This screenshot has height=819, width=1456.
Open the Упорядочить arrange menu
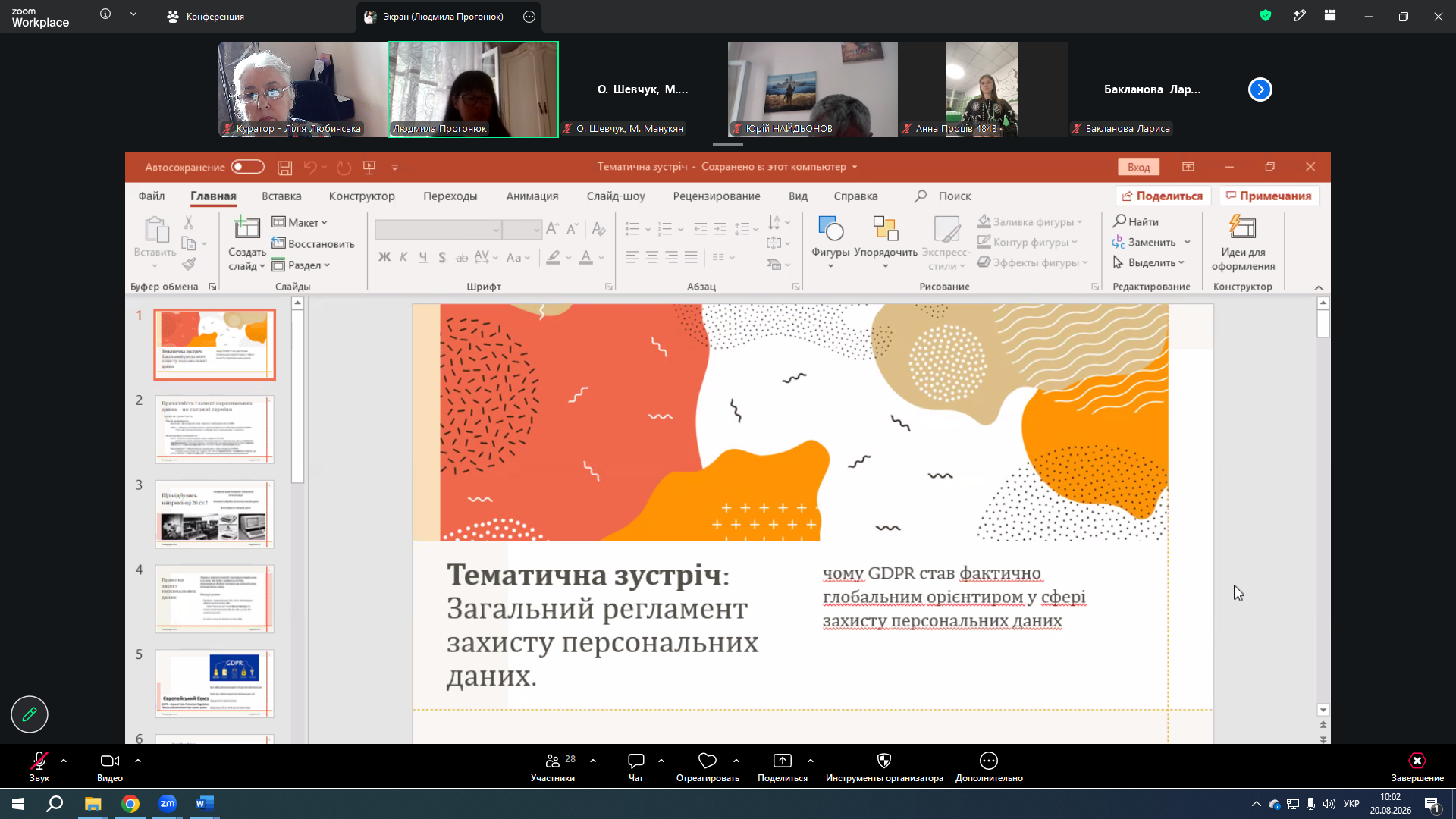click(886, 241)
